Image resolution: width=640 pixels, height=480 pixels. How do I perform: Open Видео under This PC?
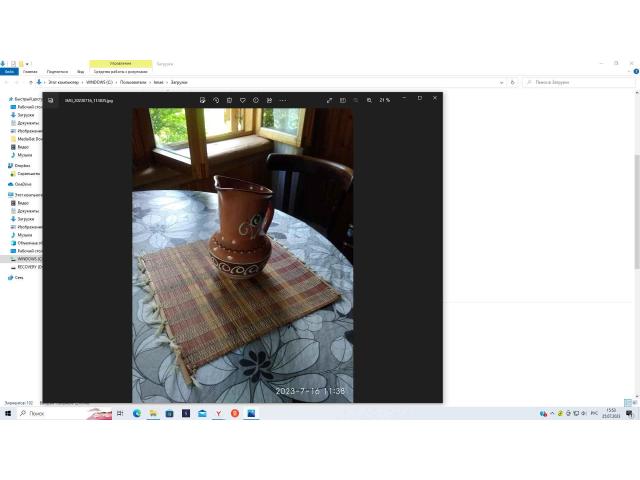[x=20, y=203]
